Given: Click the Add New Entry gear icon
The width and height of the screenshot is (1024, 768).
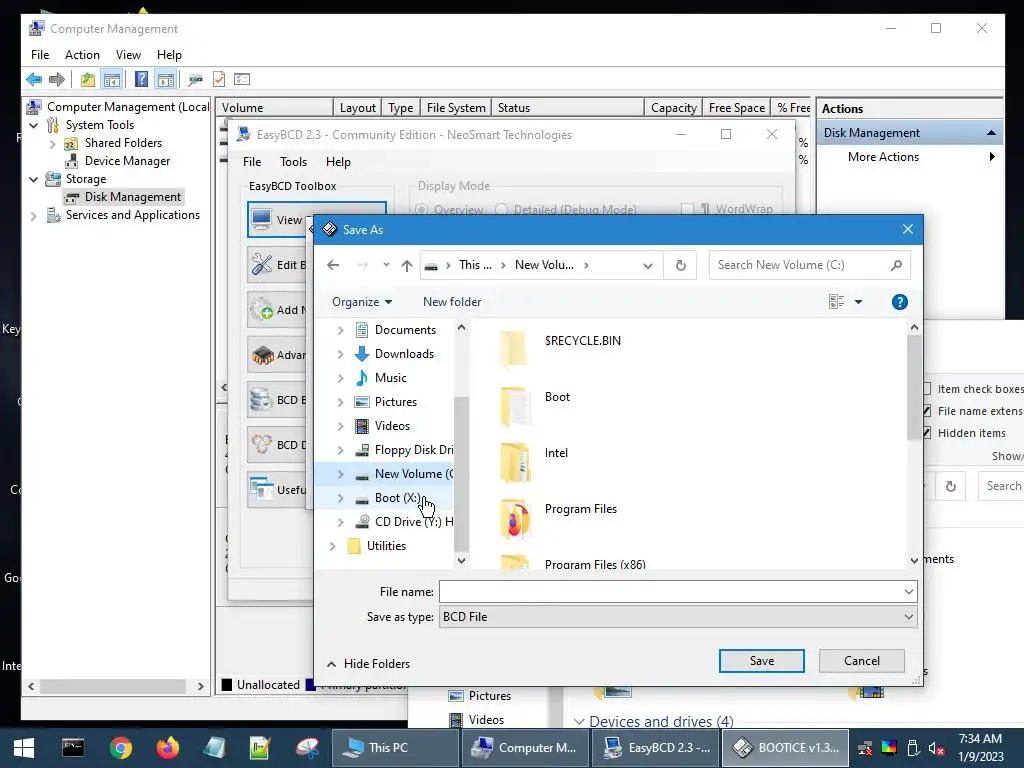Looking at the screenshot, I should [262, 310].
